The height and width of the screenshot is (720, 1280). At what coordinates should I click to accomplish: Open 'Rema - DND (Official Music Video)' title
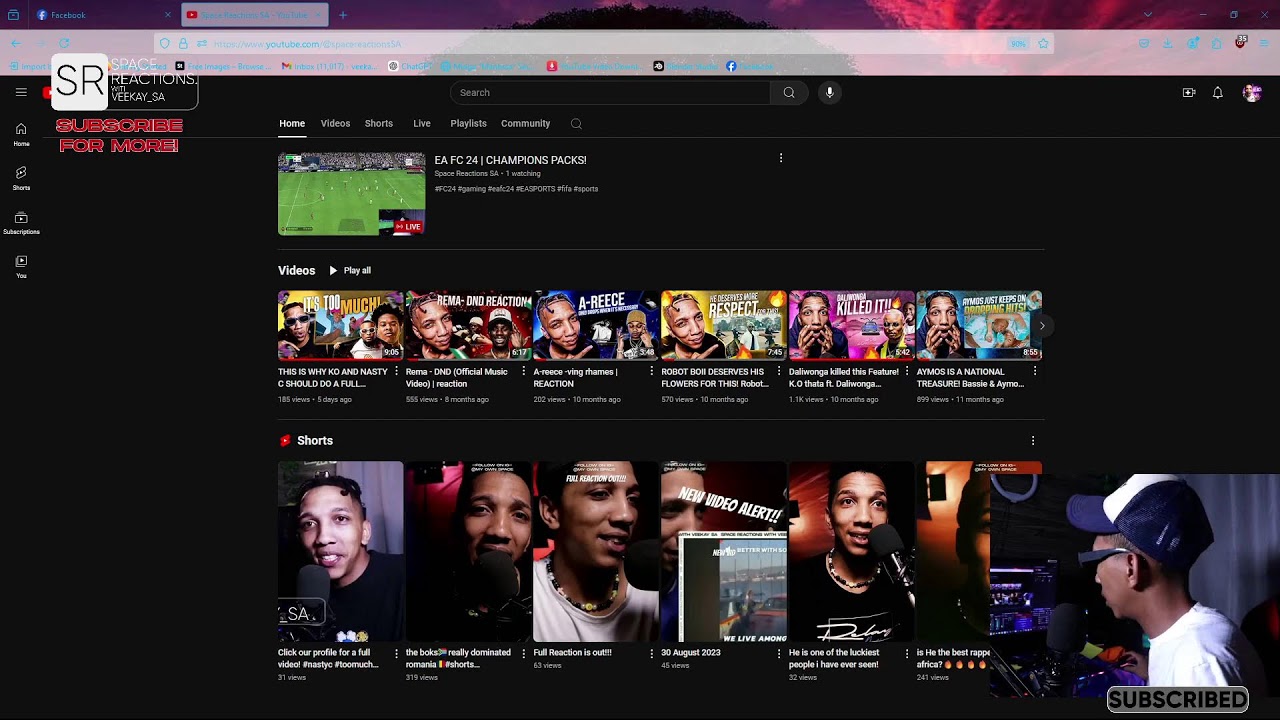(457, 378)
